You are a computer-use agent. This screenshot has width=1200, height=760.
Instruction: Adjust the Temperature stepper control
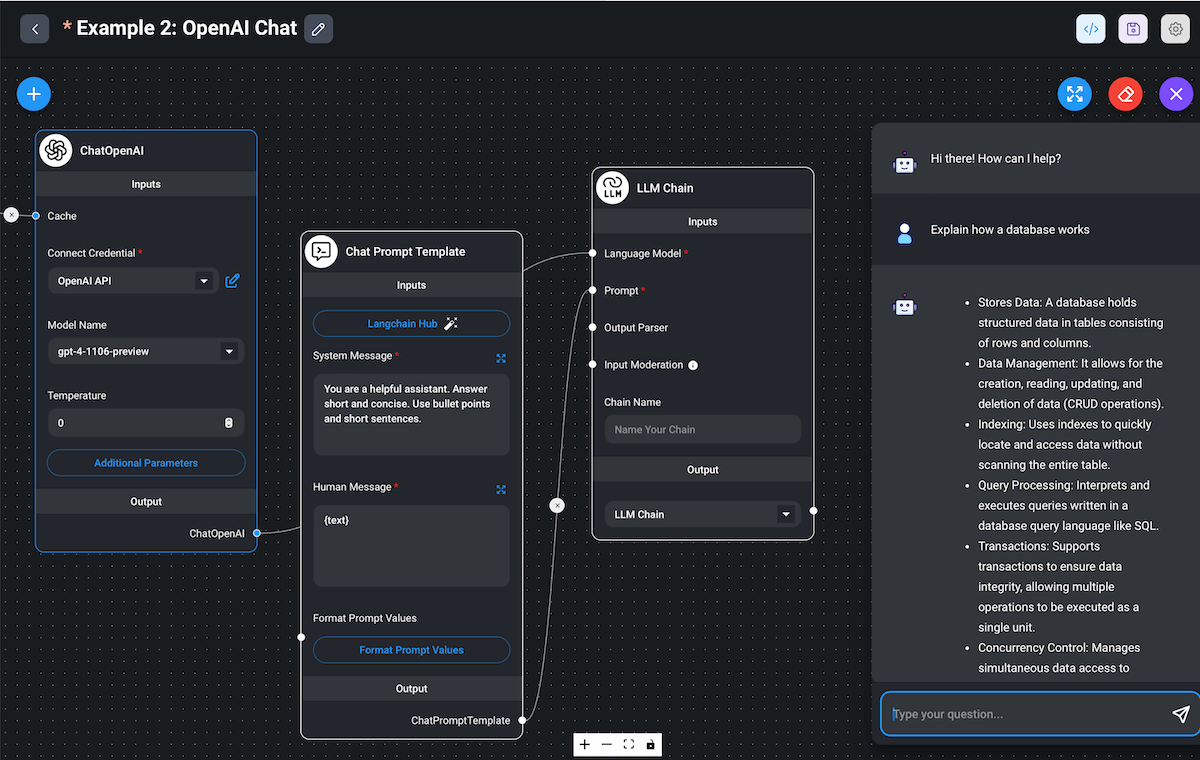[x=228, y=423]
